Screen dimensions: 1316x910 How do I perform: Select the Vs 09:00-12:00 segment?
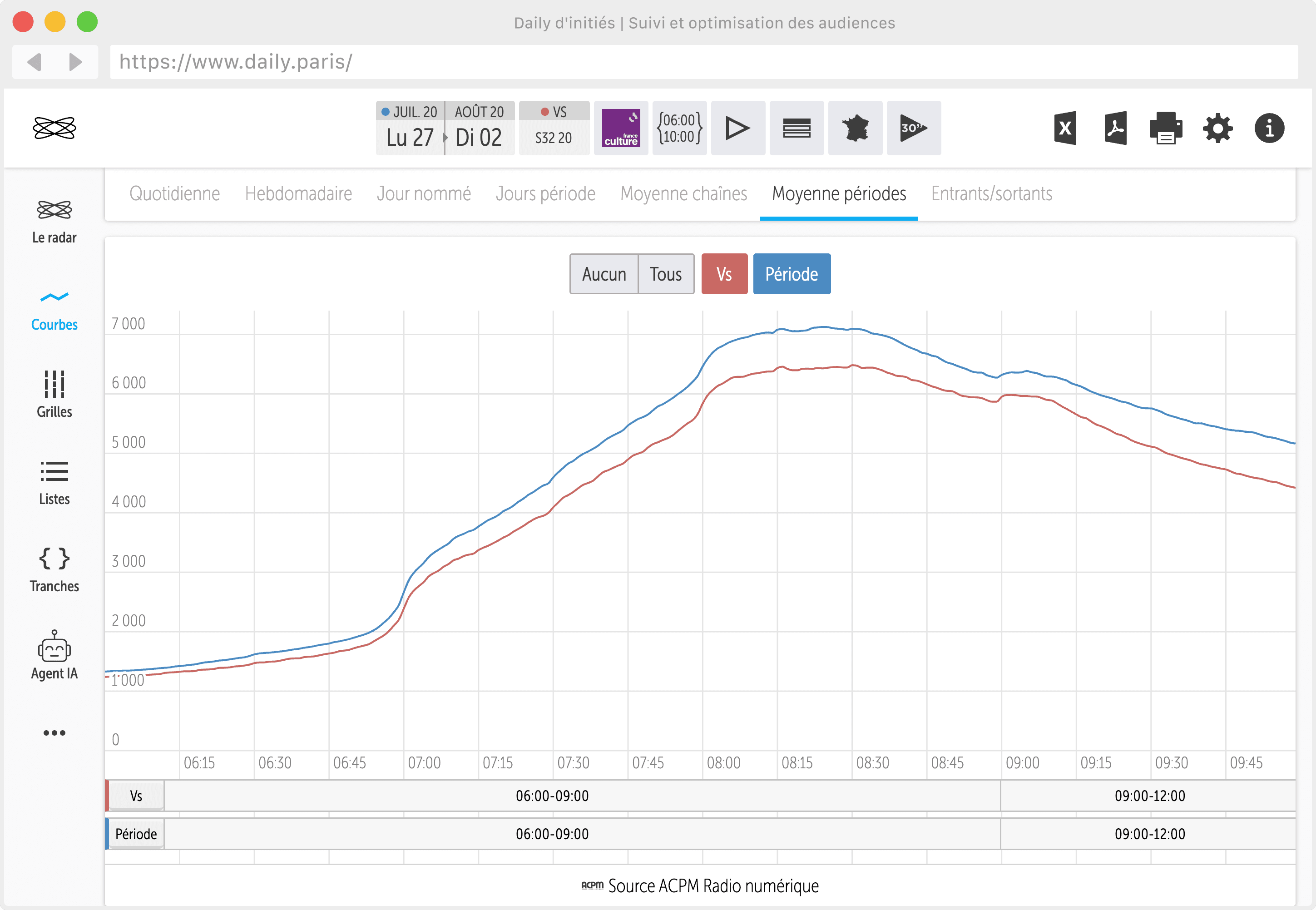(1148, 796)
